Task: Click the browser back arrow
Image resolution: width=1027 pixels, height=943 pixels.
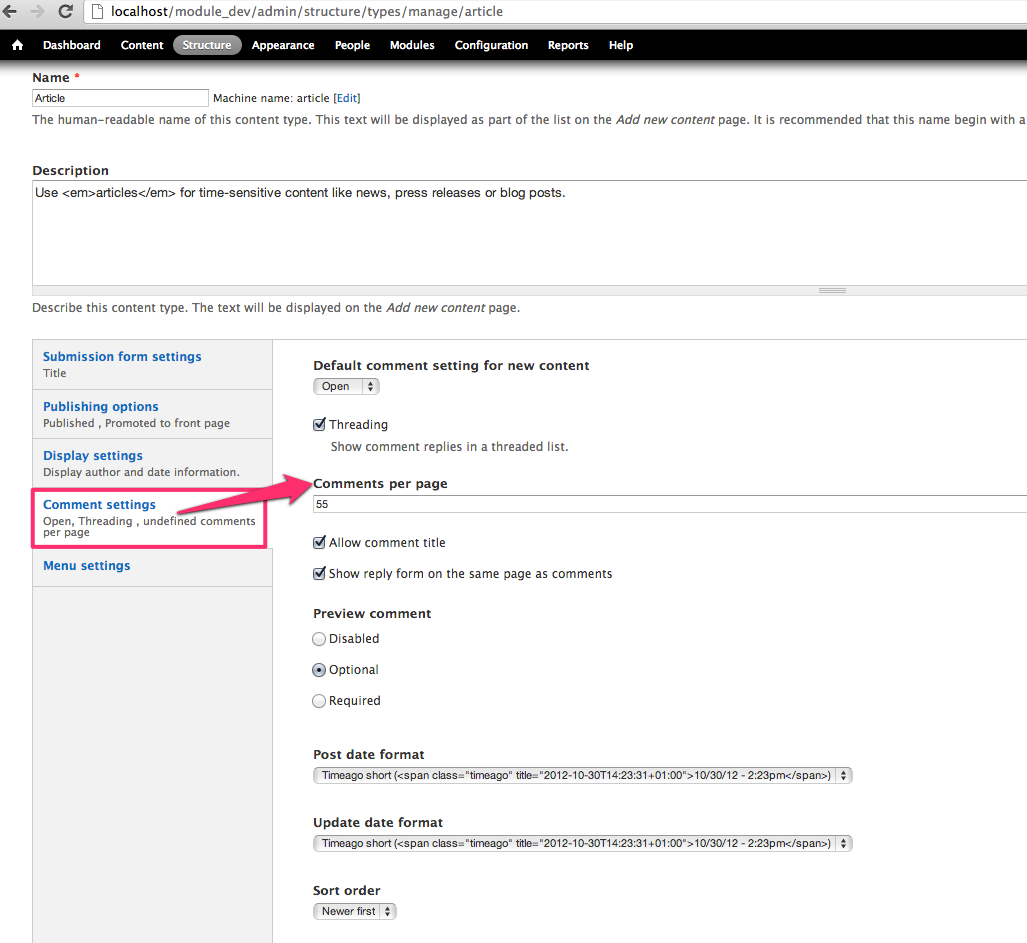Action: click(x=10, y=11)
